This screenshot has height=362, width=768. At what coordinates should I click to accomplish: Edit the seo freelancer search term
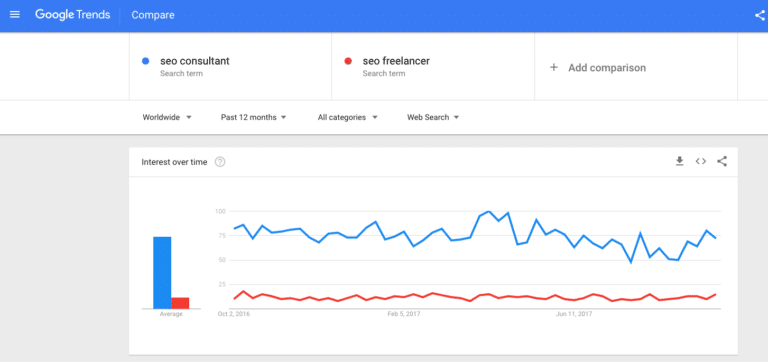tap(396, 61)
